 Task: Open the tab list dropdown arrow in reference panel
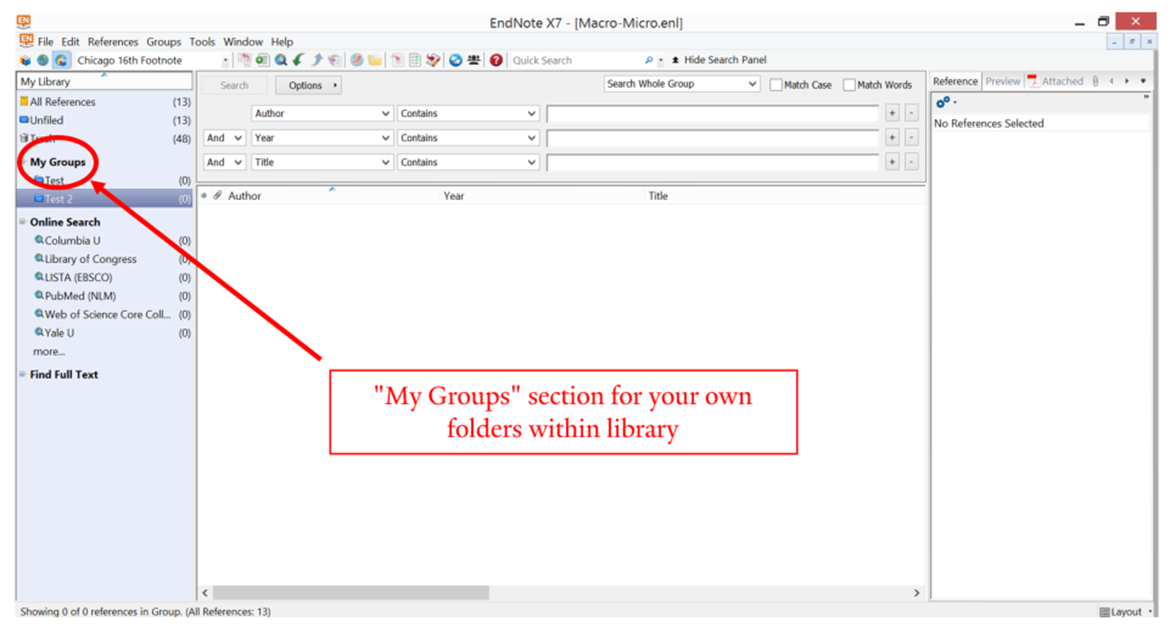pos(1143,81)
